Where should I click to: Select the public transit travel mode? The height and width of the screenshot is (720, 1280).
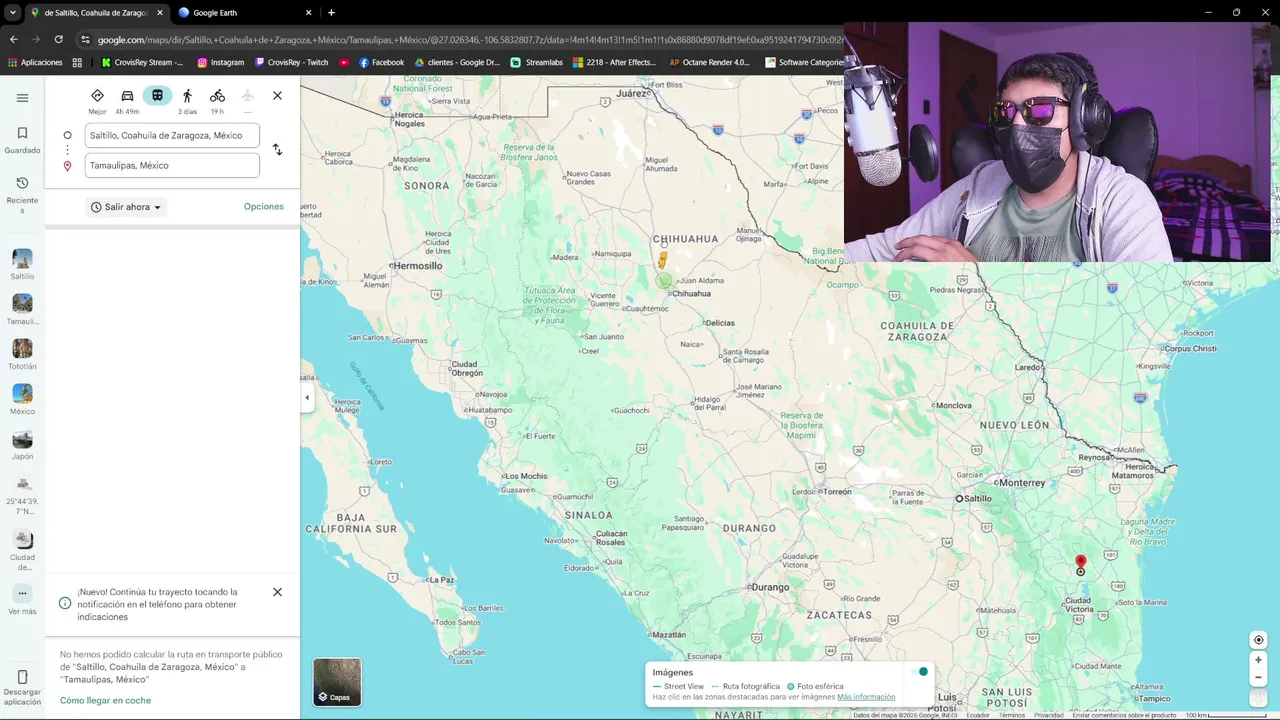[x=157, y=96]
